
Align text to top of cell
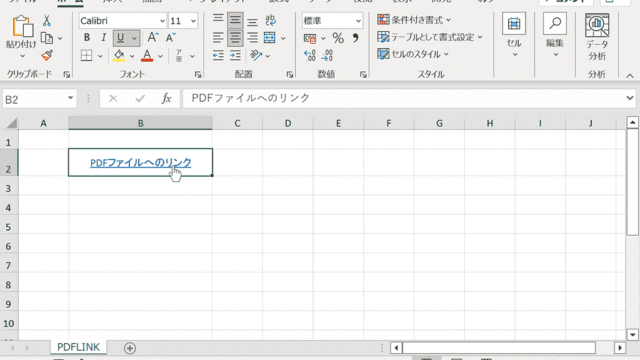218,20
